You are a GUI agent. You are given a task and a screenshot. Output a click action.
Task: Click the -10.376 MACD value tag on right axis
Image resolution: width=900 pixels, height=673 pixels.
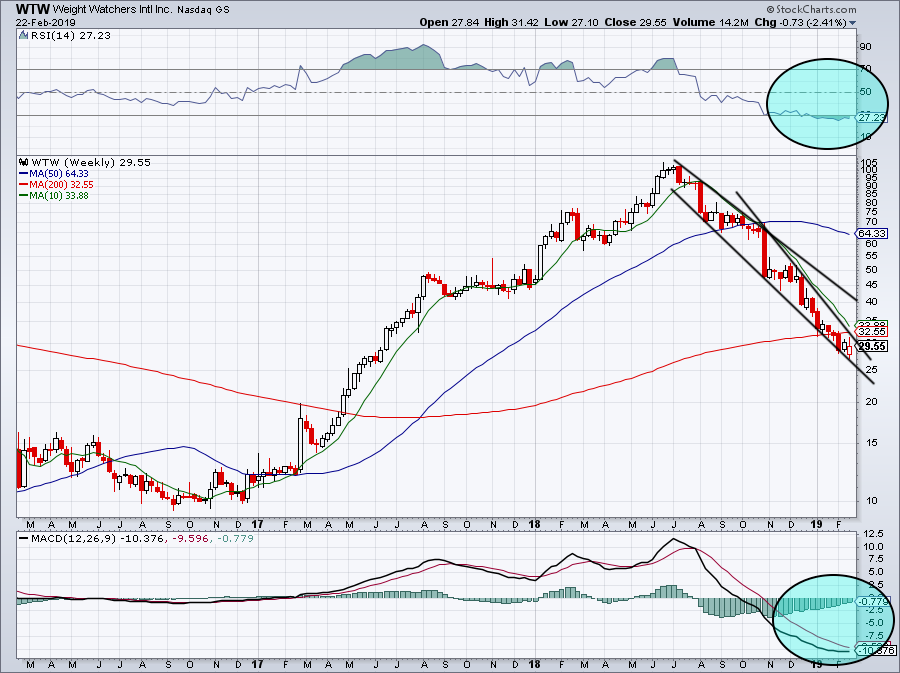[x=870, y=651]
